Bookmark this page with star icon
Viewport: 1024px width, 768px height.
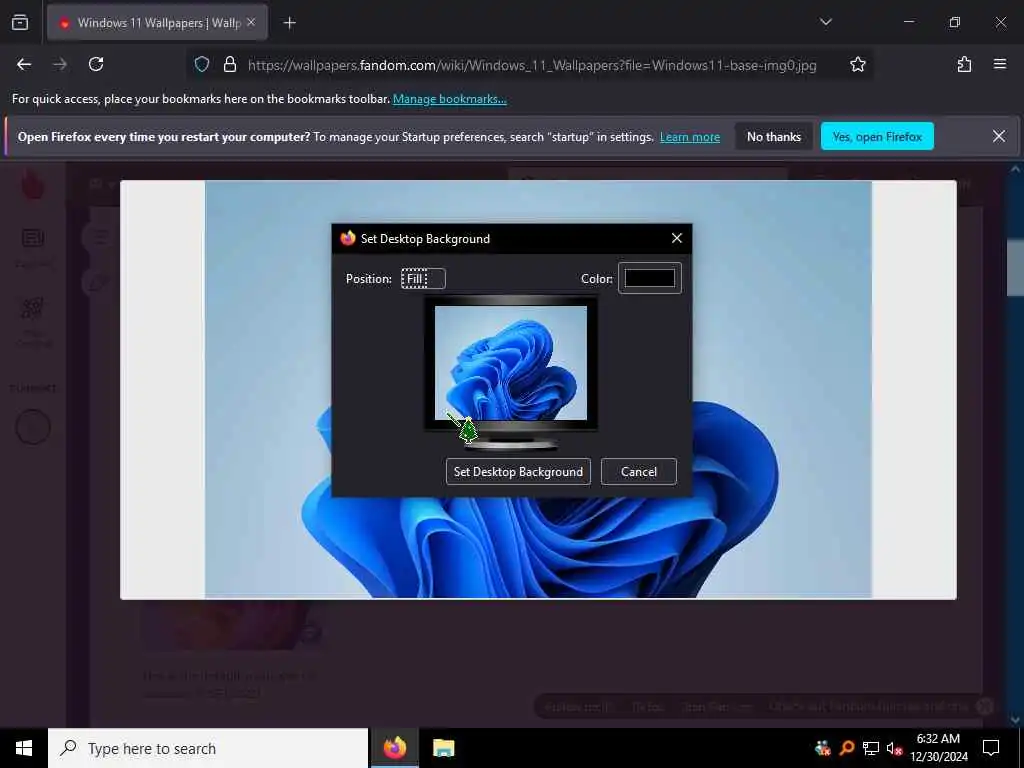pos(857,65)
